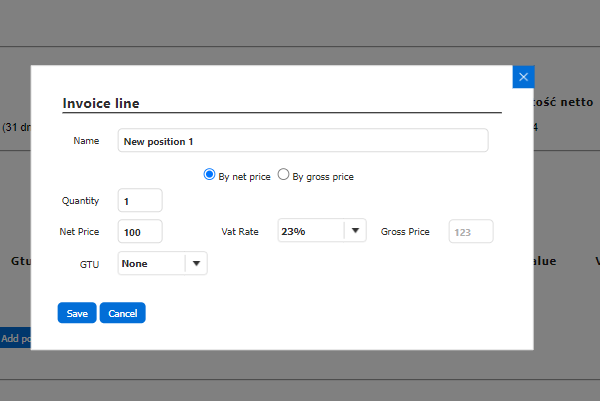Click the disabled Gross Price field

471,232
